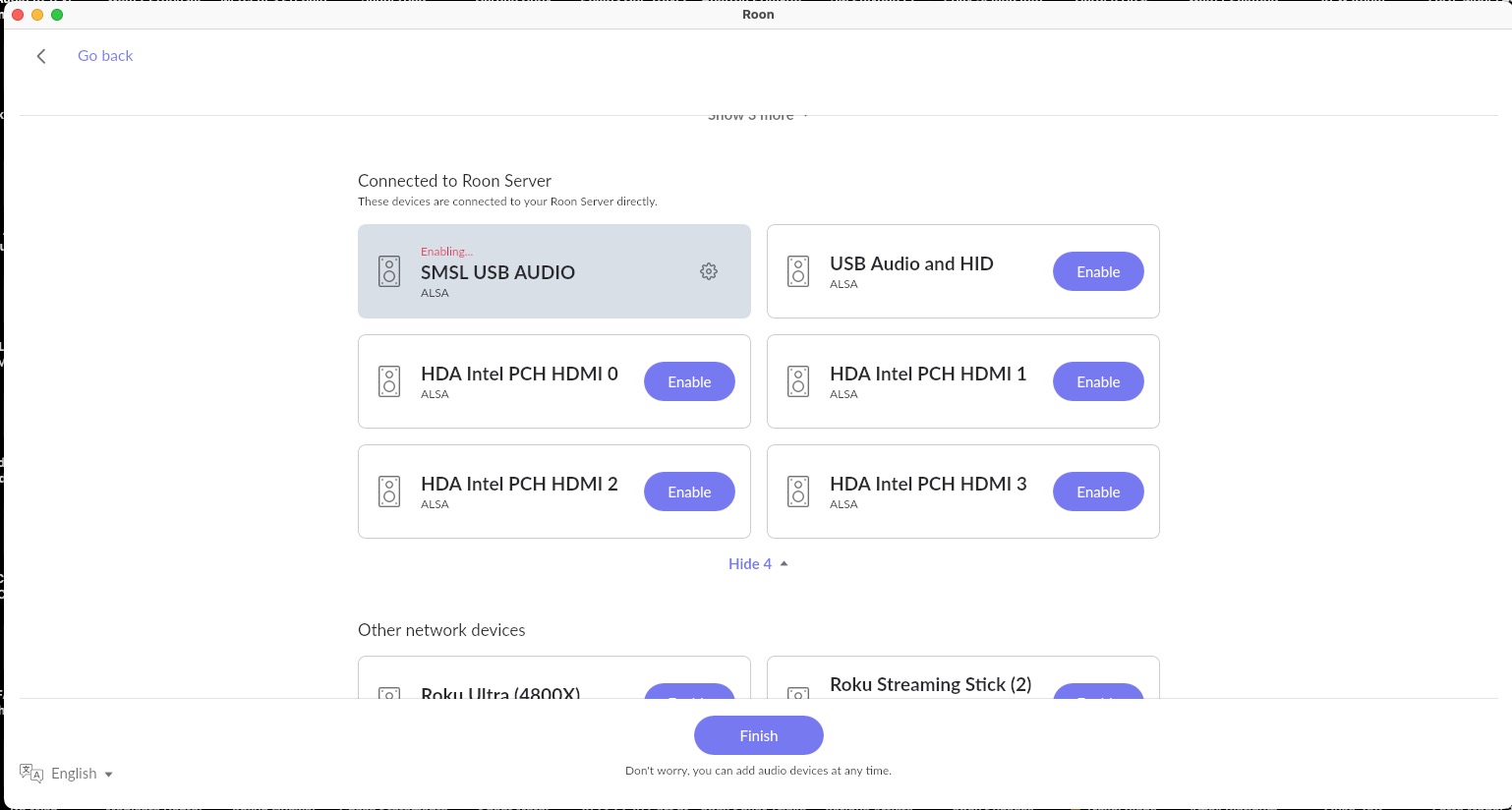Click the SMSL USB AUDIO speaker icon
1512x810 pixels.
[x=389, y=271]
